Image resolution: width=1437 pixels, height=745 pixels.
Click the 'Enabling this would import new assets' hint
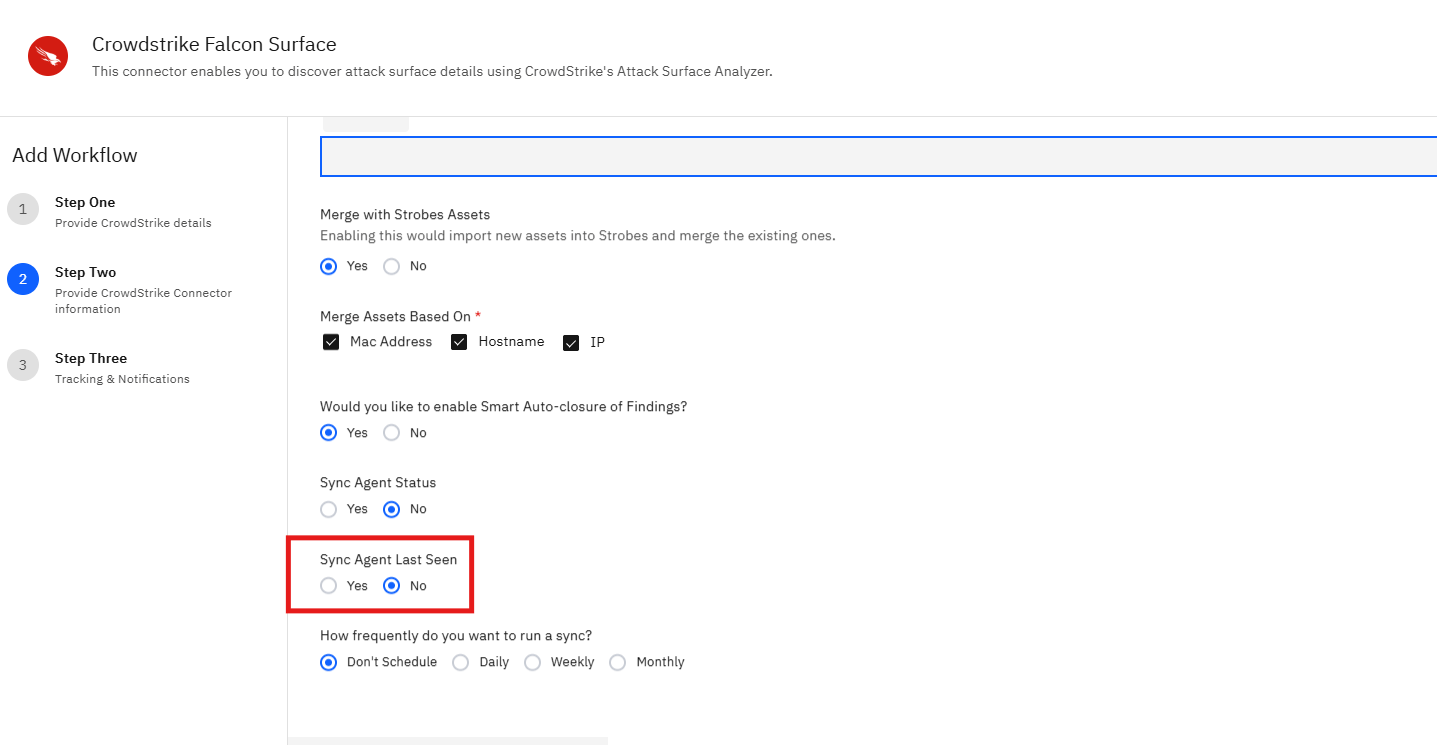[578, 236]
